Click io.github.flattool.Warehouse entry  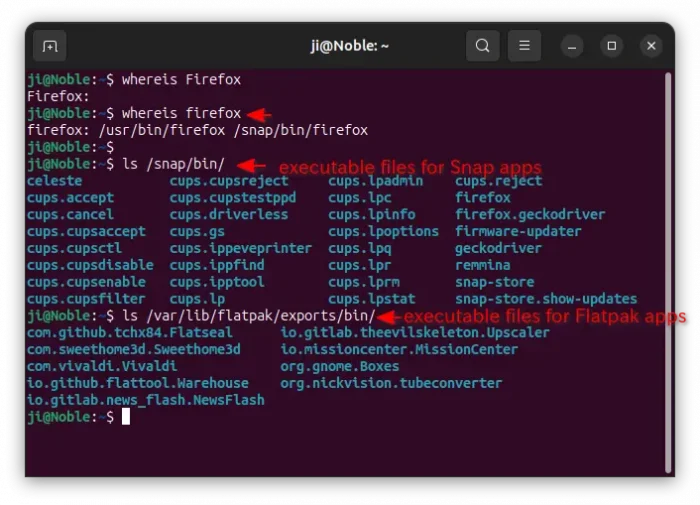coord(138,384)
